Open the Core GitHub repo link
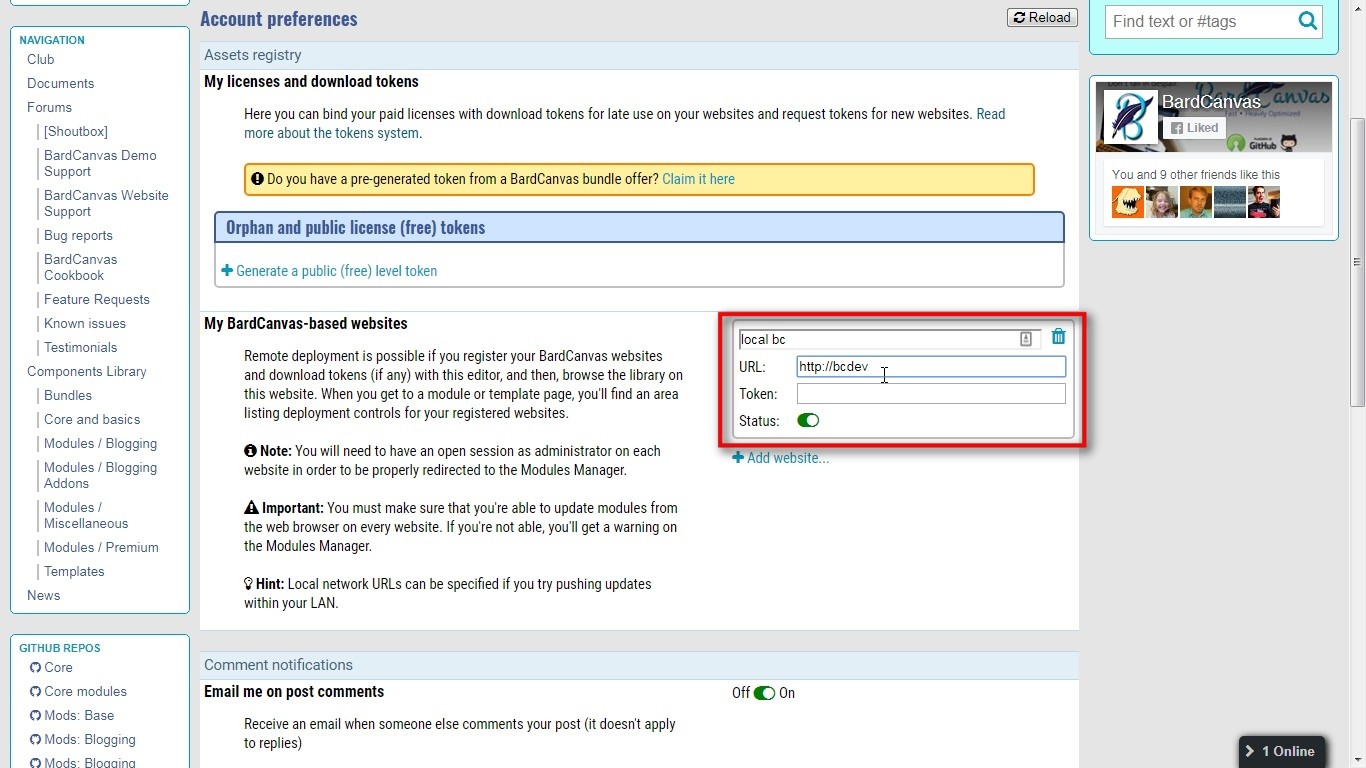The height and width of the screenshot is (768, 1366). pyautogui.click(x=51, y=667)
